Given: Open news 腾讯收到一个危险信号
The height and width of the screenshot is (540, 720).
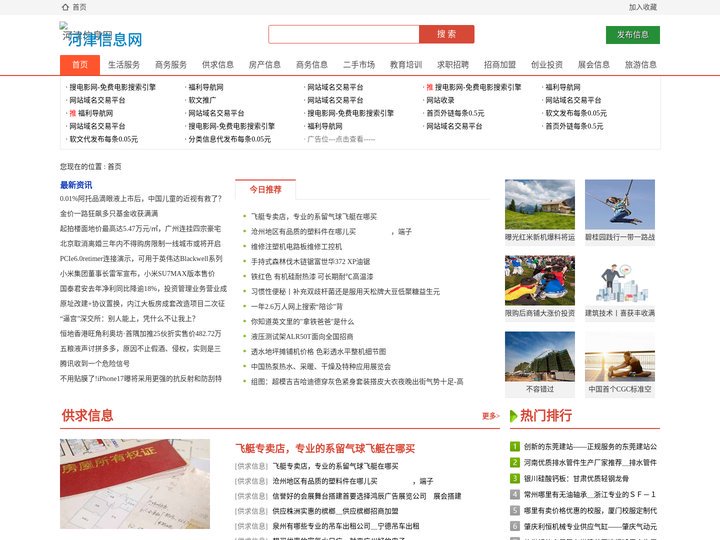Looking at the screenshot, I should (95, 364).
